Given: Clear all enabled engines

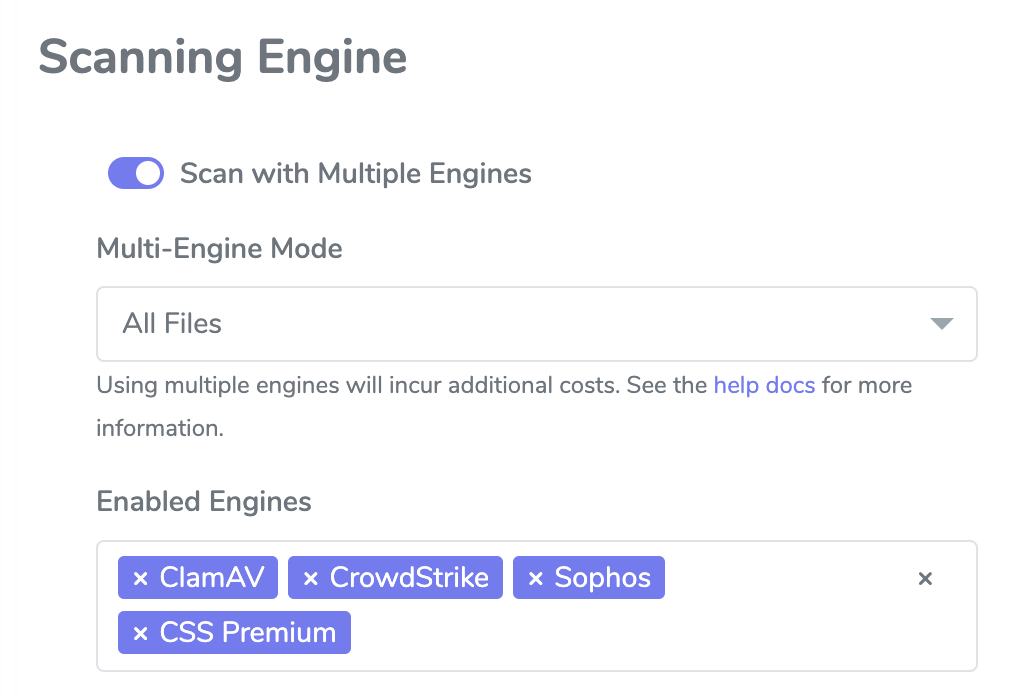Looking at the screenshot, I should [x=925, y=578].
